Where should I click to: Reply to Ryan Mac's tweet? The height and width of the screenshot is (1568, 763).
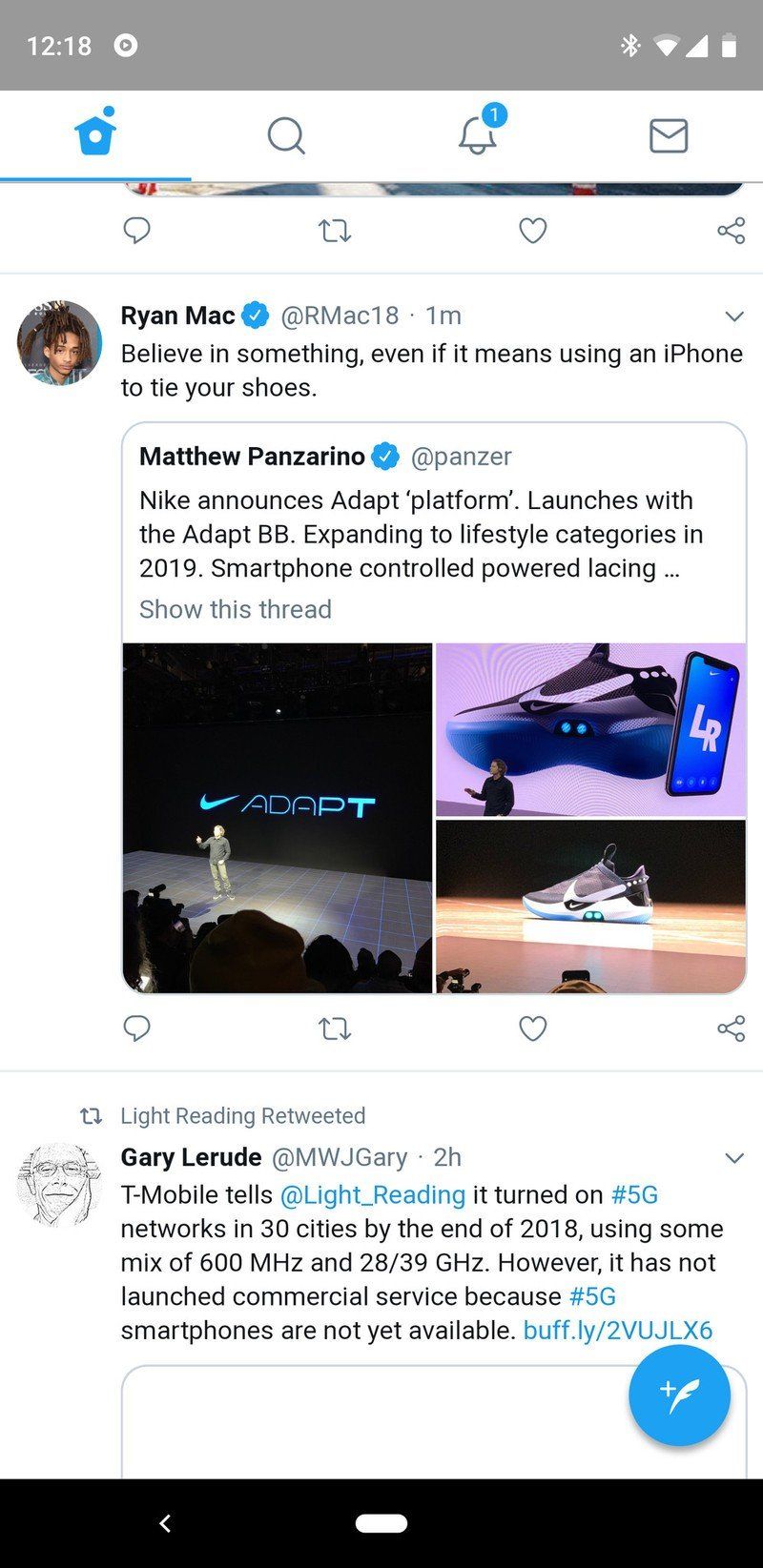coord(137,1029)
